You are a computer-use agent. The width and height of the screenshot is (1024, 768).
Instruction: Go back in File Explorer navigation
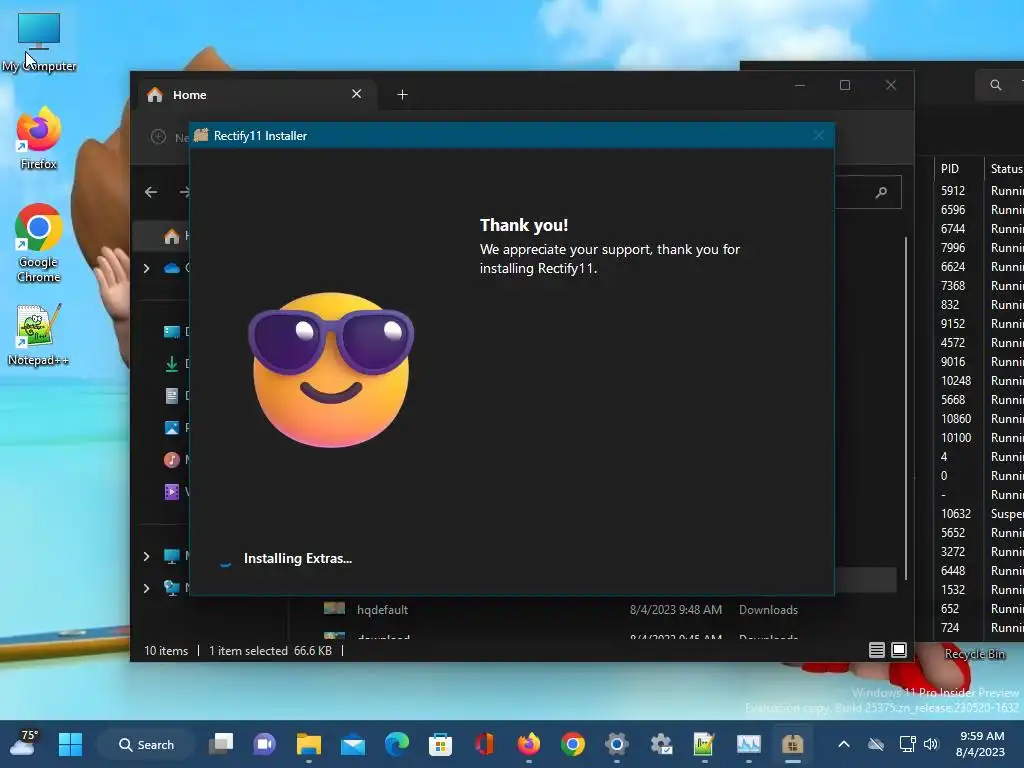[151, 192]
